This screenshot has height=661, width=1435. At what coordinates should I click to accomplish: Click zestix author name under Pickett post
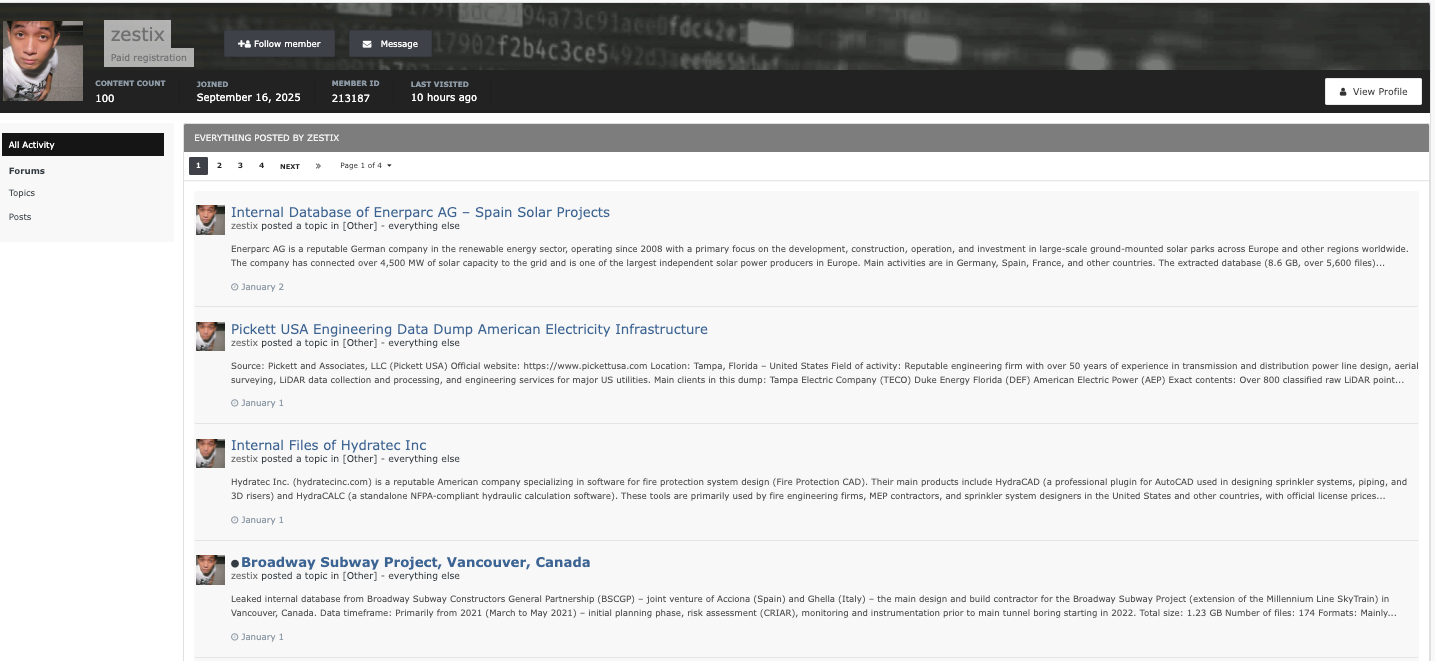pos(244,343)
